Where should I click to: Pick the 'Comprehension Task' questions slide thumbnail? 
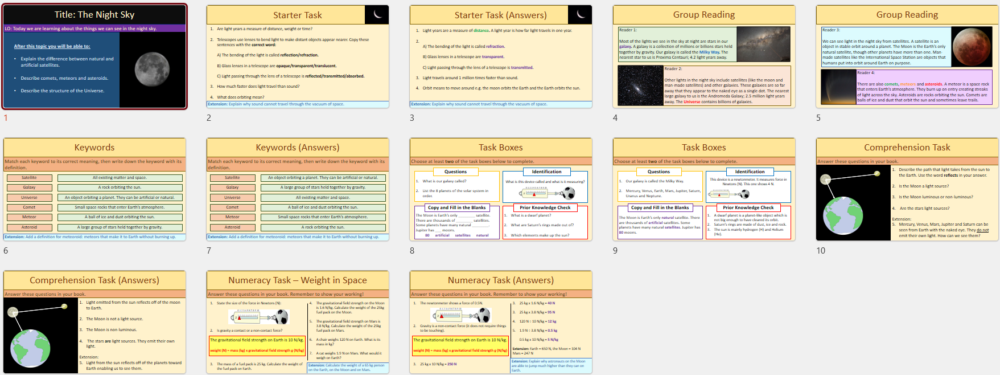[x=908, y=189]
